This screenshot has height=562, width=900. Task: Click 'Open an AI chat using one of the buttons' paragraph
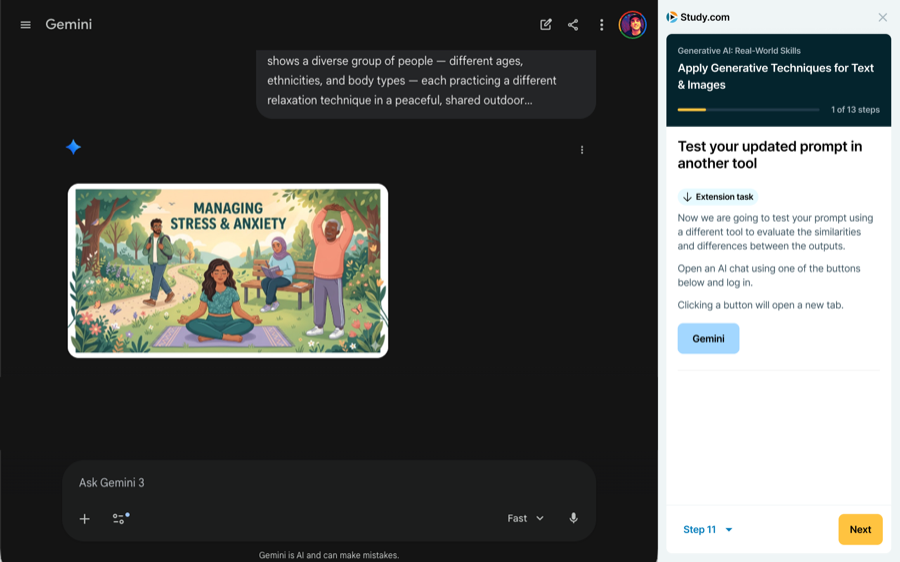(x=769, y=276)
